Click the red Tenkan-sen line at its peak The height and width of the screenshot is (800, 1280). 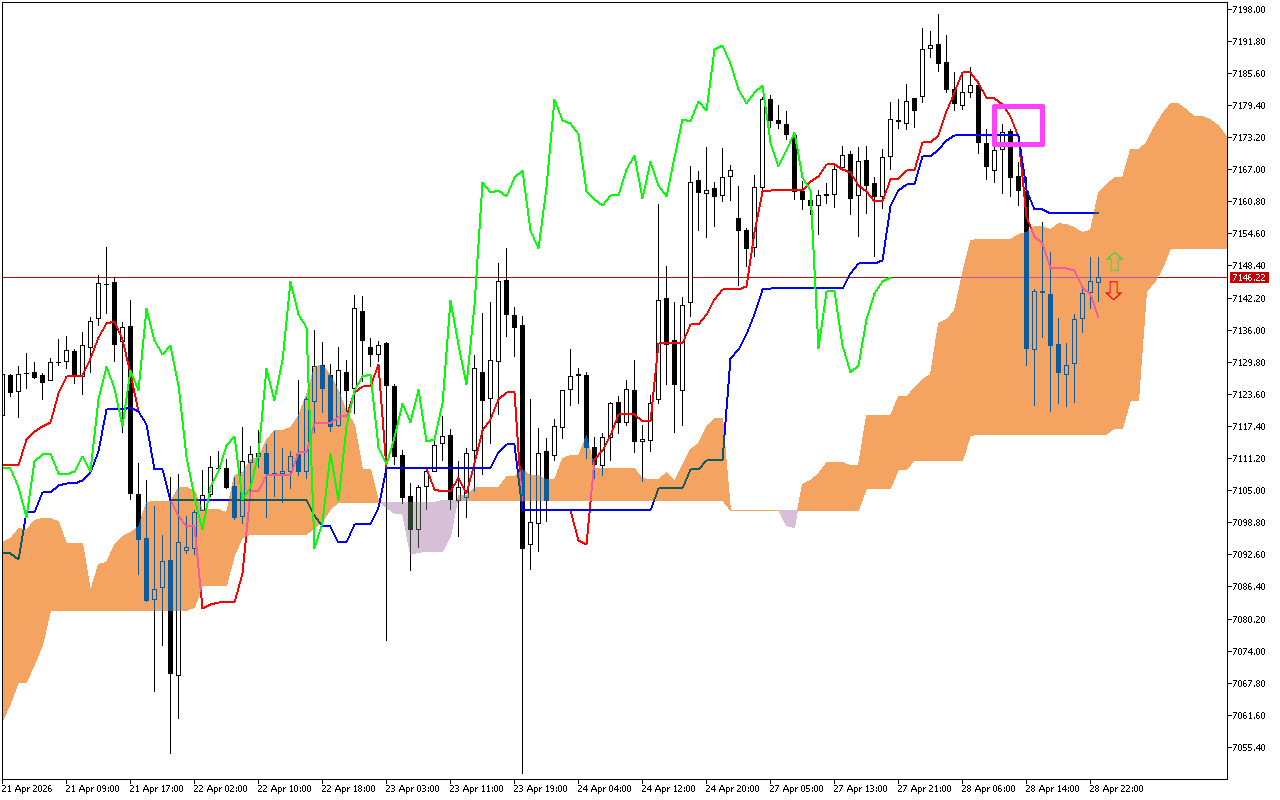tap(965, 73)
